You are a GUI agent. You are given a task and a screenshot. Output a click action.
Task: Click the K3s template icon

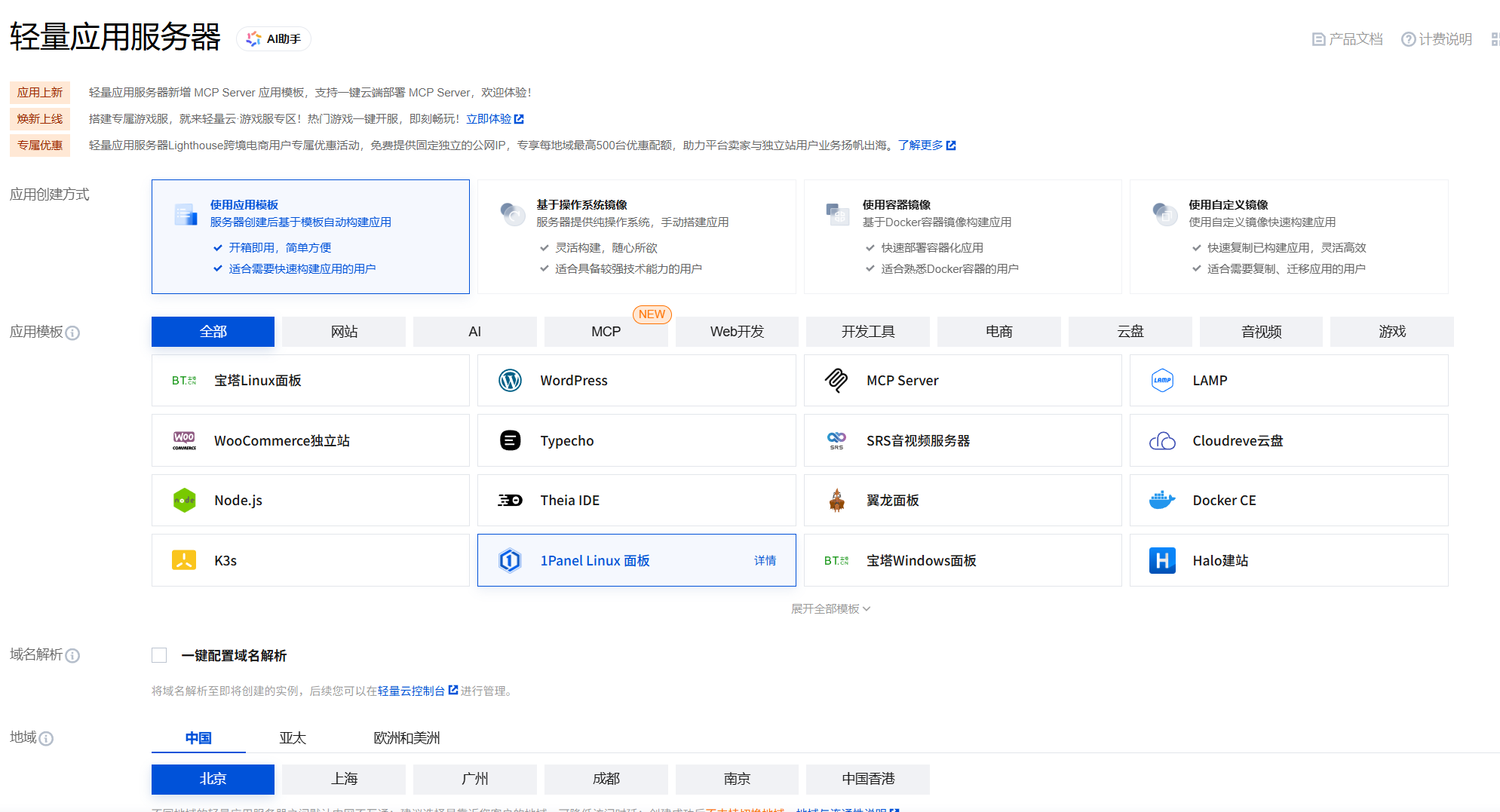pyautogui.click(x=183, y=560)
